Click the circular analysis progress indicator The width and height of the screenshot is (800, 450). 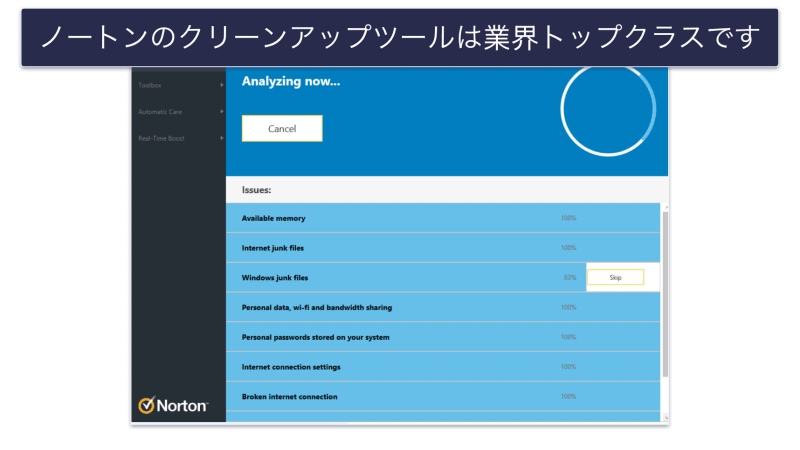click(x=608, y=109)
